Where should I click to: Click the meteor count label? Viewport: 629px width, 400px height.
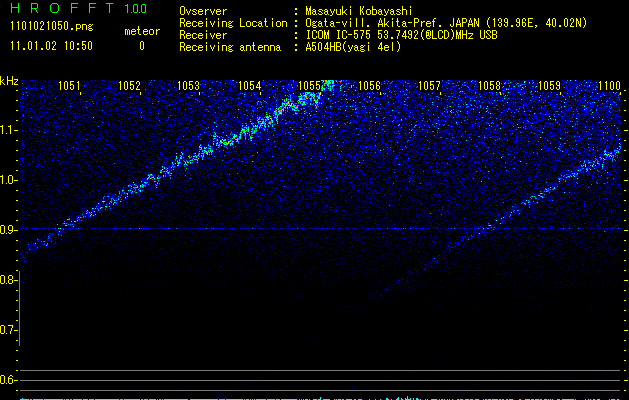coord(142,31)
